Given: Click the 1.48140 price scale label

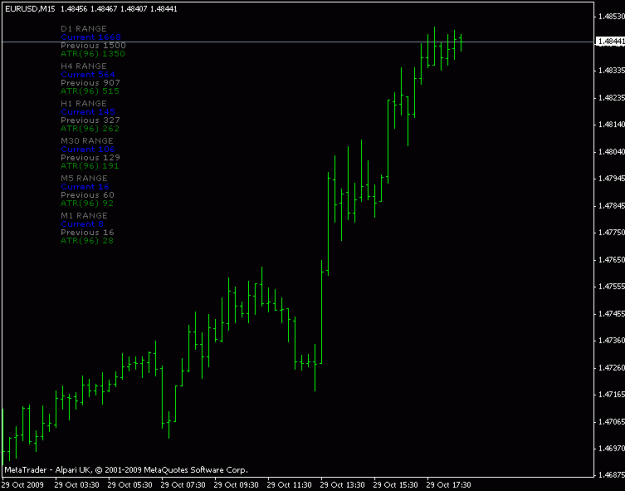Looking at the screenshot, I should 611,125.
